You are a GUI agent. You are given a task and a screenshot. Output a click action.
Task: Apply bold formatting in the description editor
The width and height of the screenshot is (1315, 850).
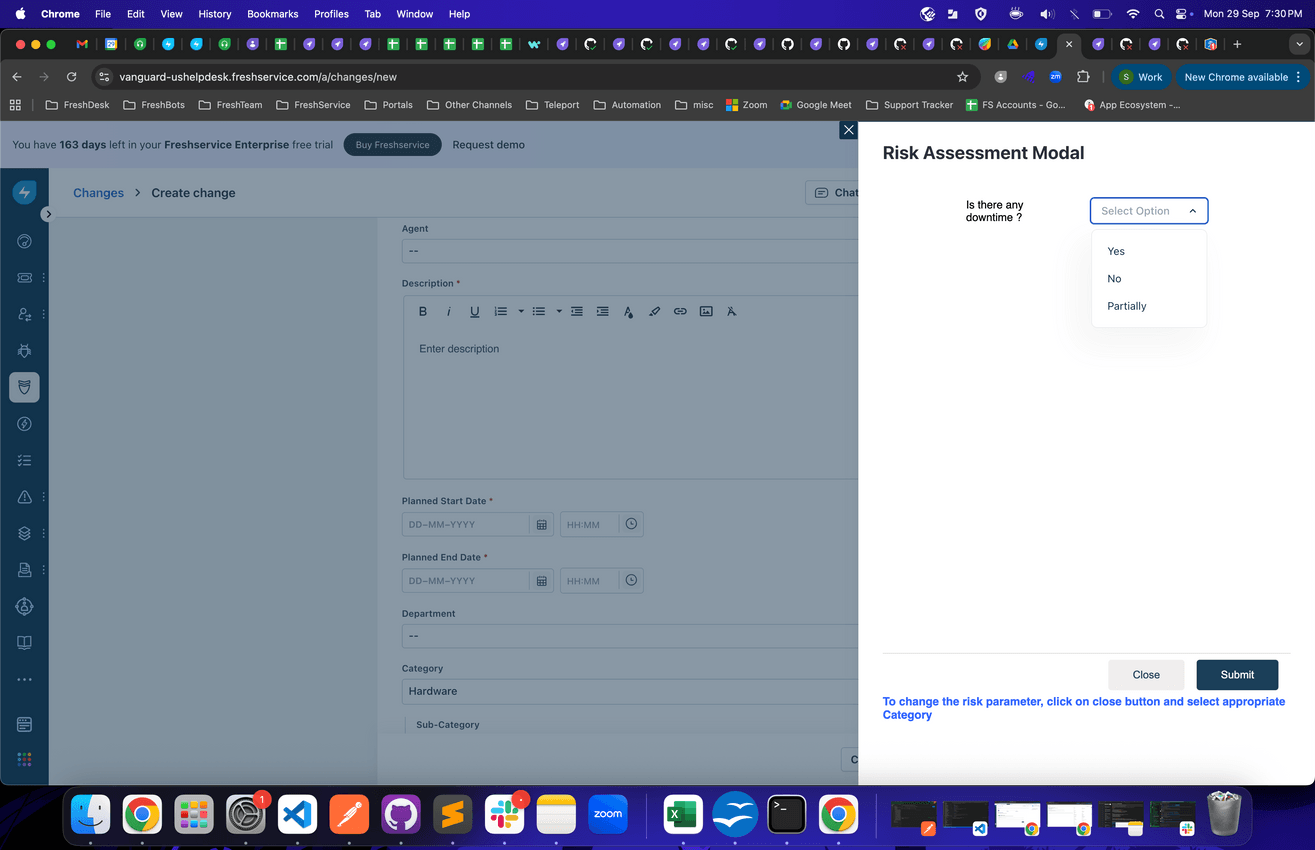(x=422, y=311)
